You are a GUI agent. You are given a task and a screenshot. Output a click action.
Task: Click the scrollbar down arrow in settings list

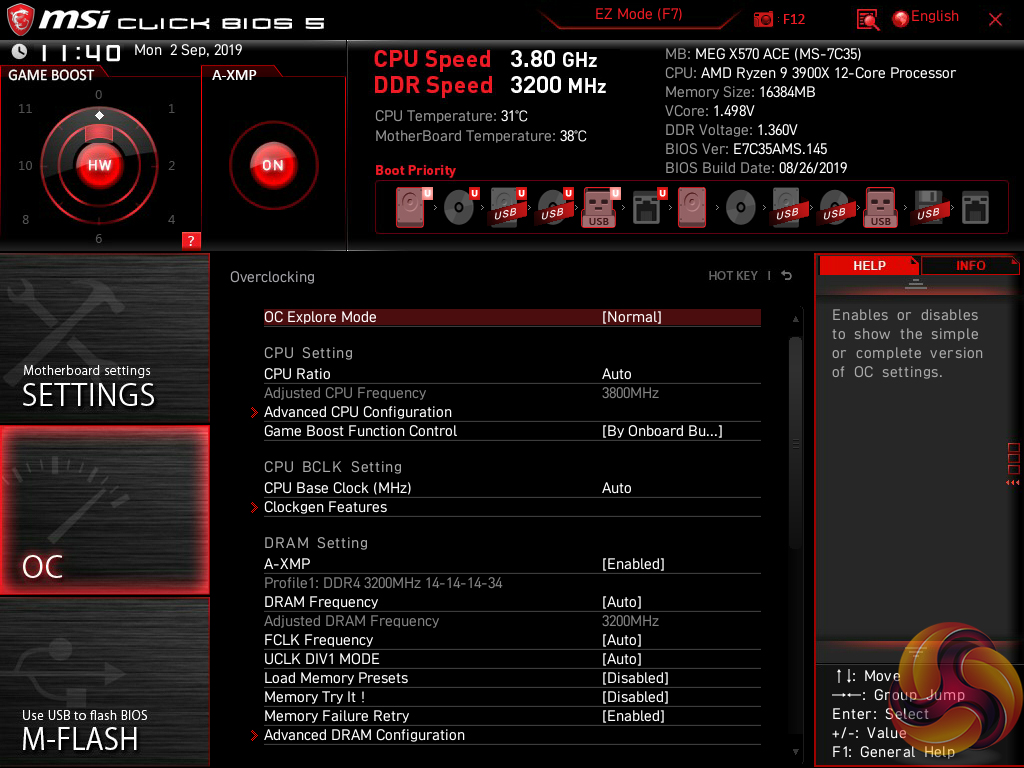(x=795, y=752)
